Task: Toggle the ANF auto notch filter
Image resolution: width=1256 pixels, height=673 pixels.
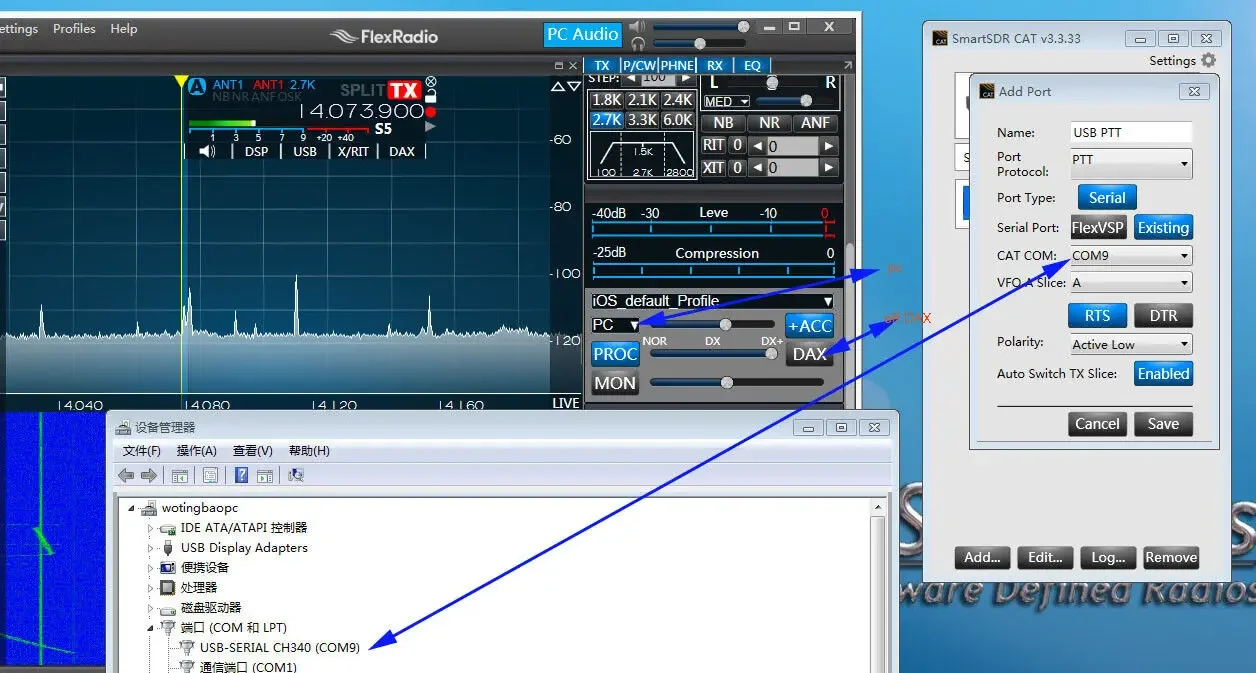Action: [815, 123]
